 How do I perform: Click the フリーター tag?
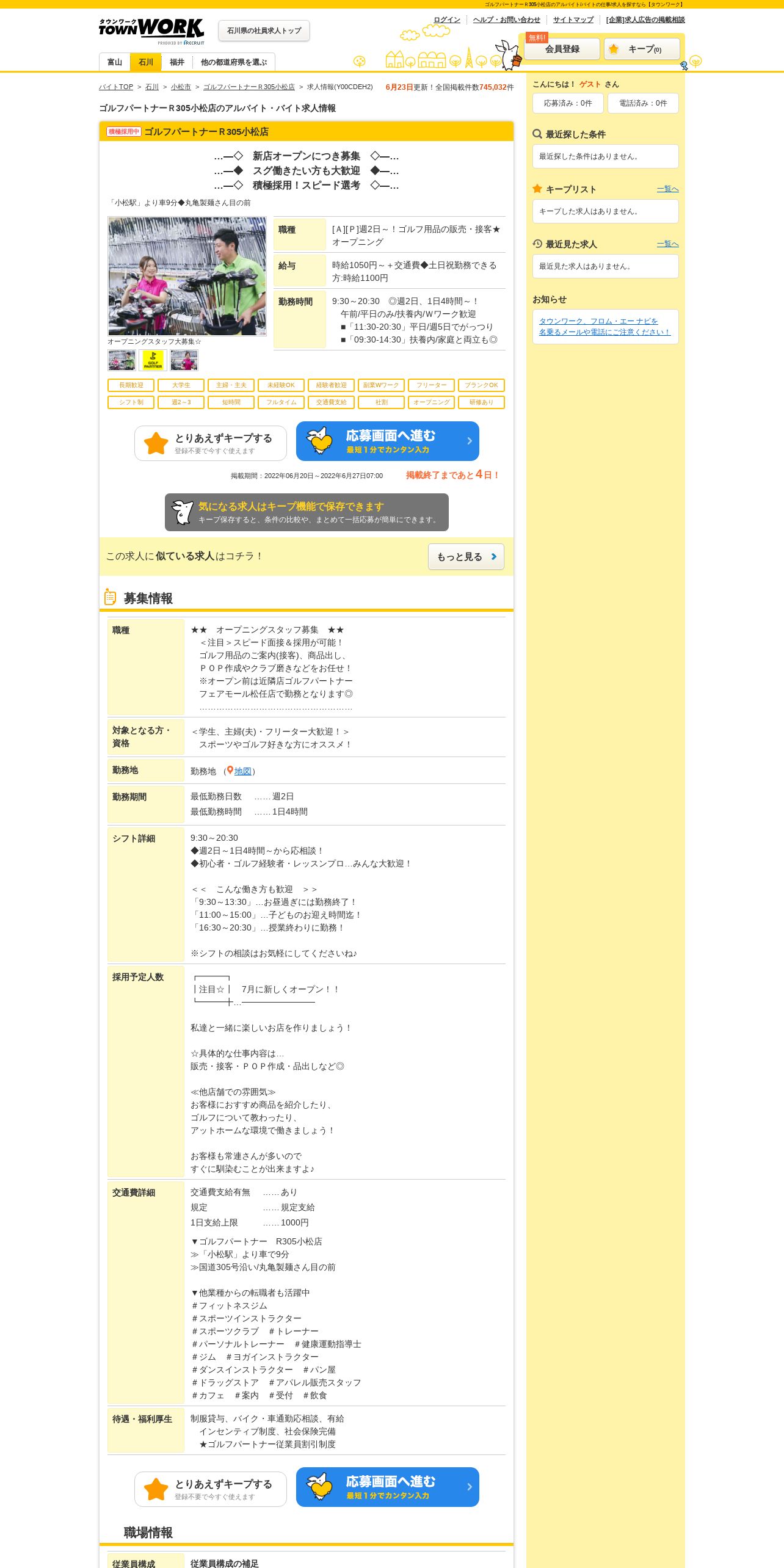pos(432,385)
